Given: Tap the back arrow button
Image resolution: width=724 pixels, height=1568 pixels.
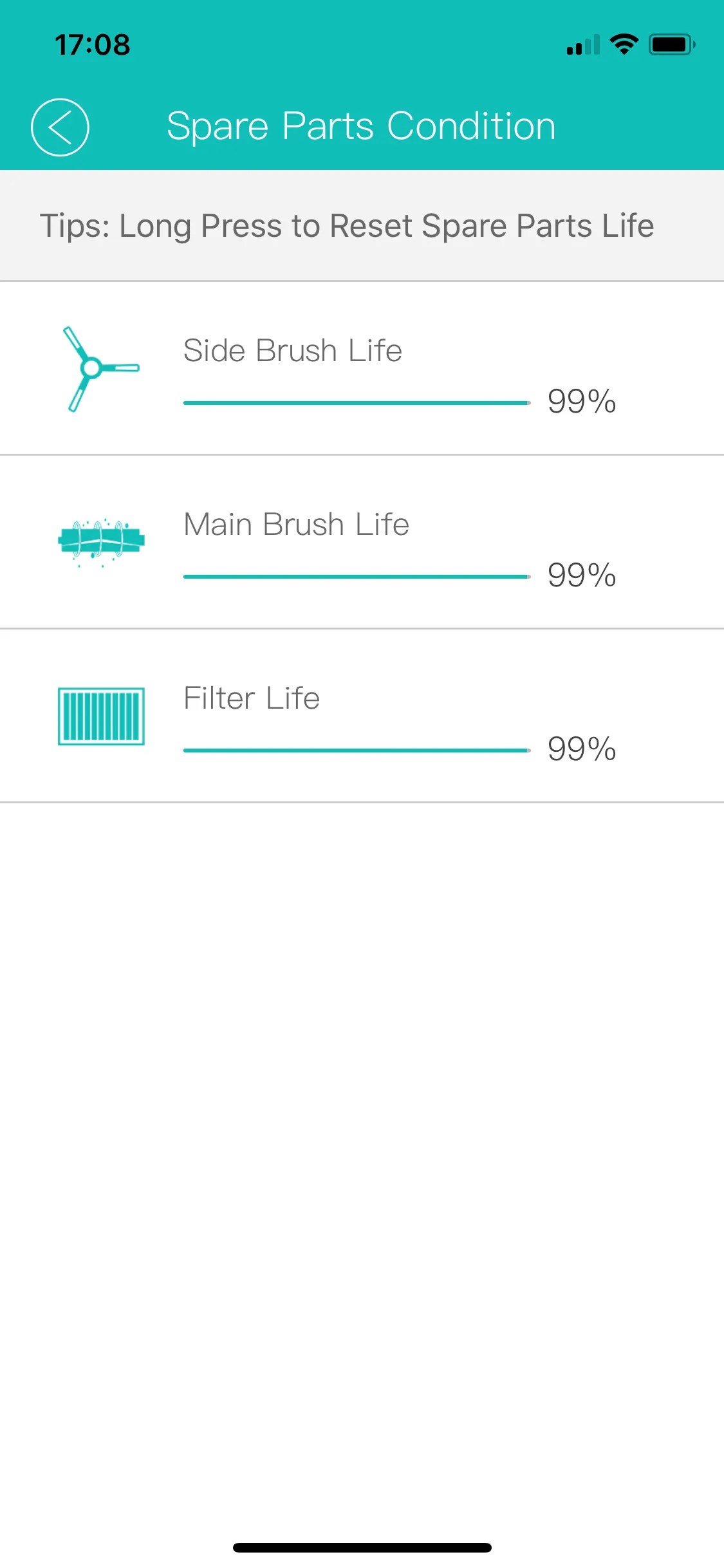Looking at the screenshot, I should 60,127.
